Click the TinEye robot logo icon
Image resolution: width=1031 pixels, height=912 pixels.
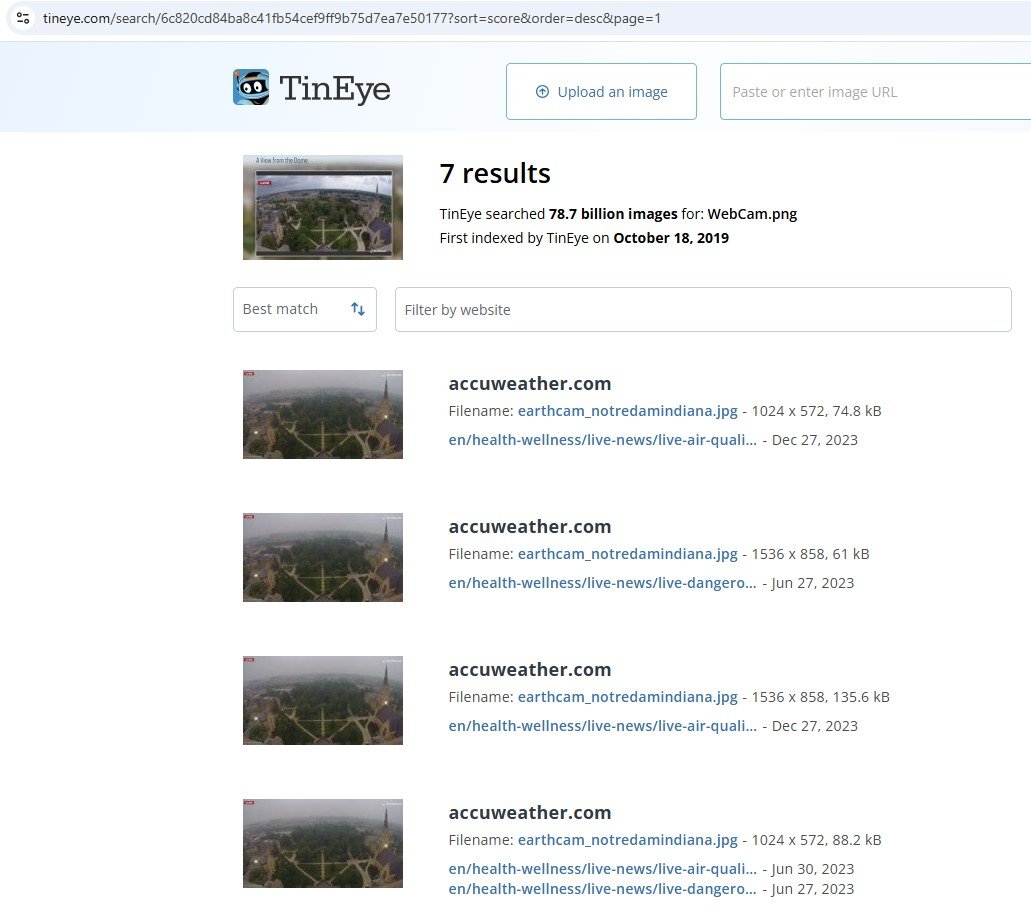tap(251, 88)
